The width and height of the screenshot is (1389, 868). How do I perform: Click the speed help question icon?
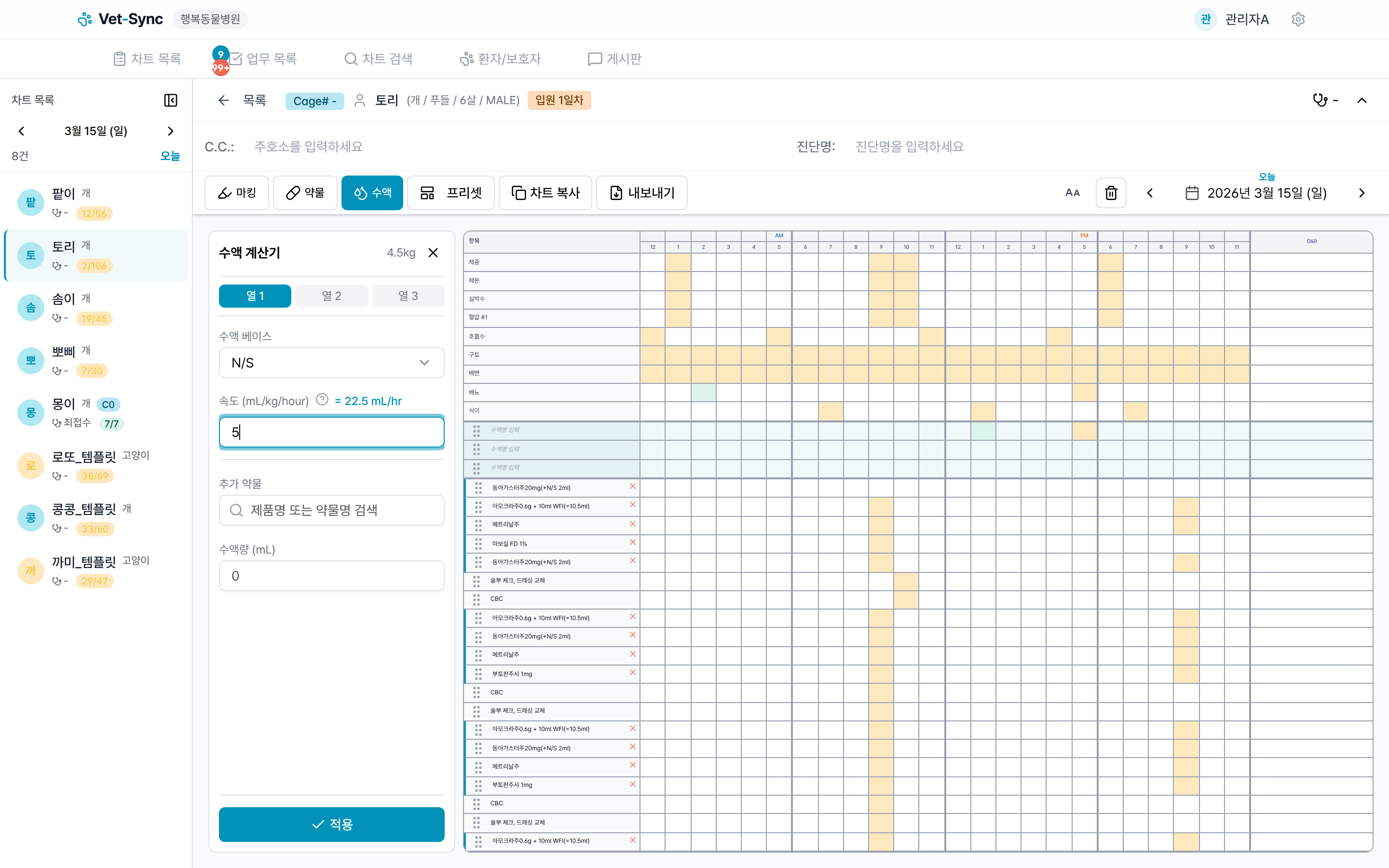pos(322,400)
